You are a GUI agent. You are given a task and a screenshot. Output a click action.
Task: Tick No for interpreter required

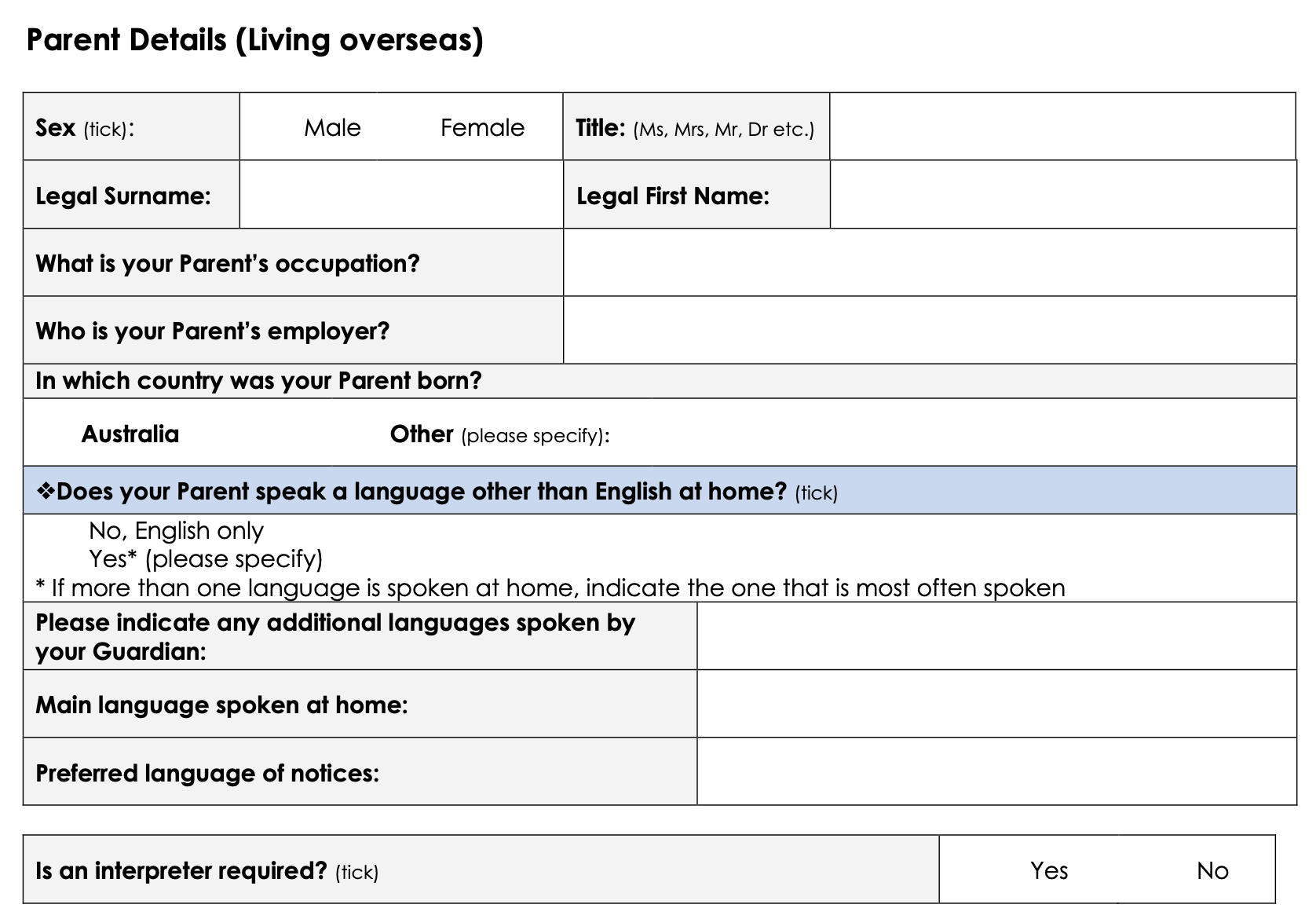coord(1212,870)
